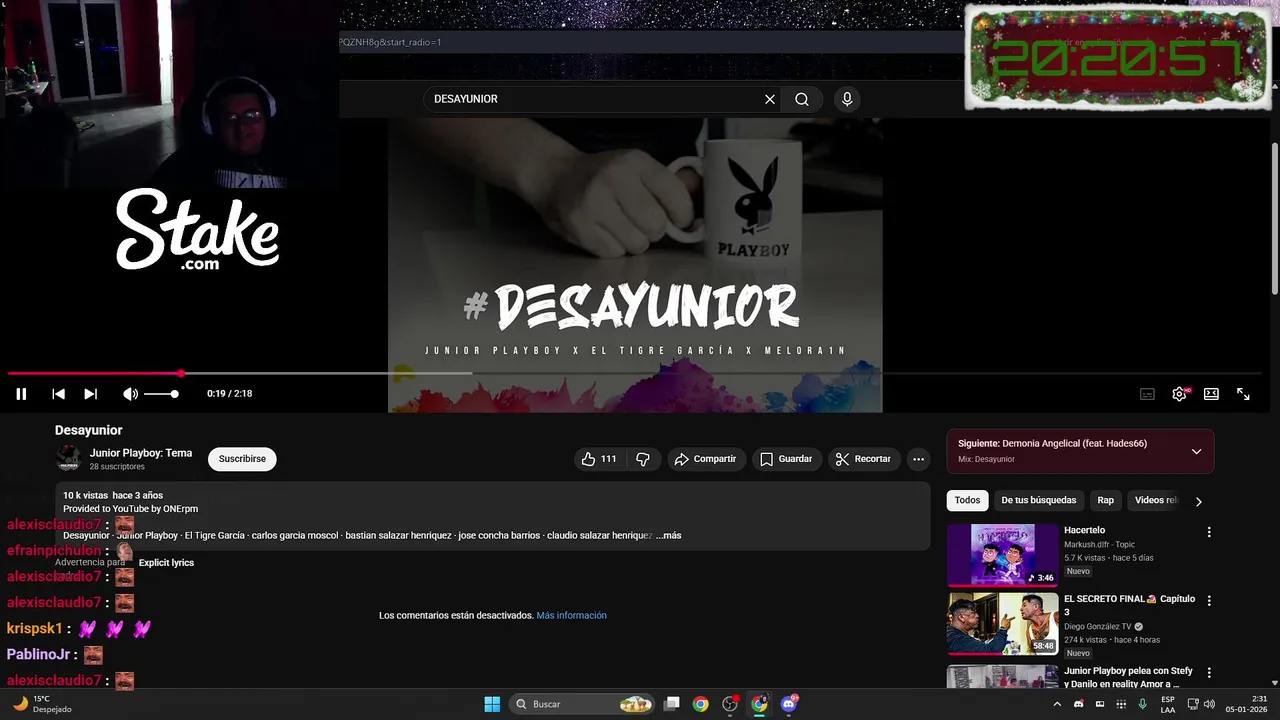This screenshot has width=1280, height=720.
Task: Open Hacertelo video title
Action: tap(1084, 530)
